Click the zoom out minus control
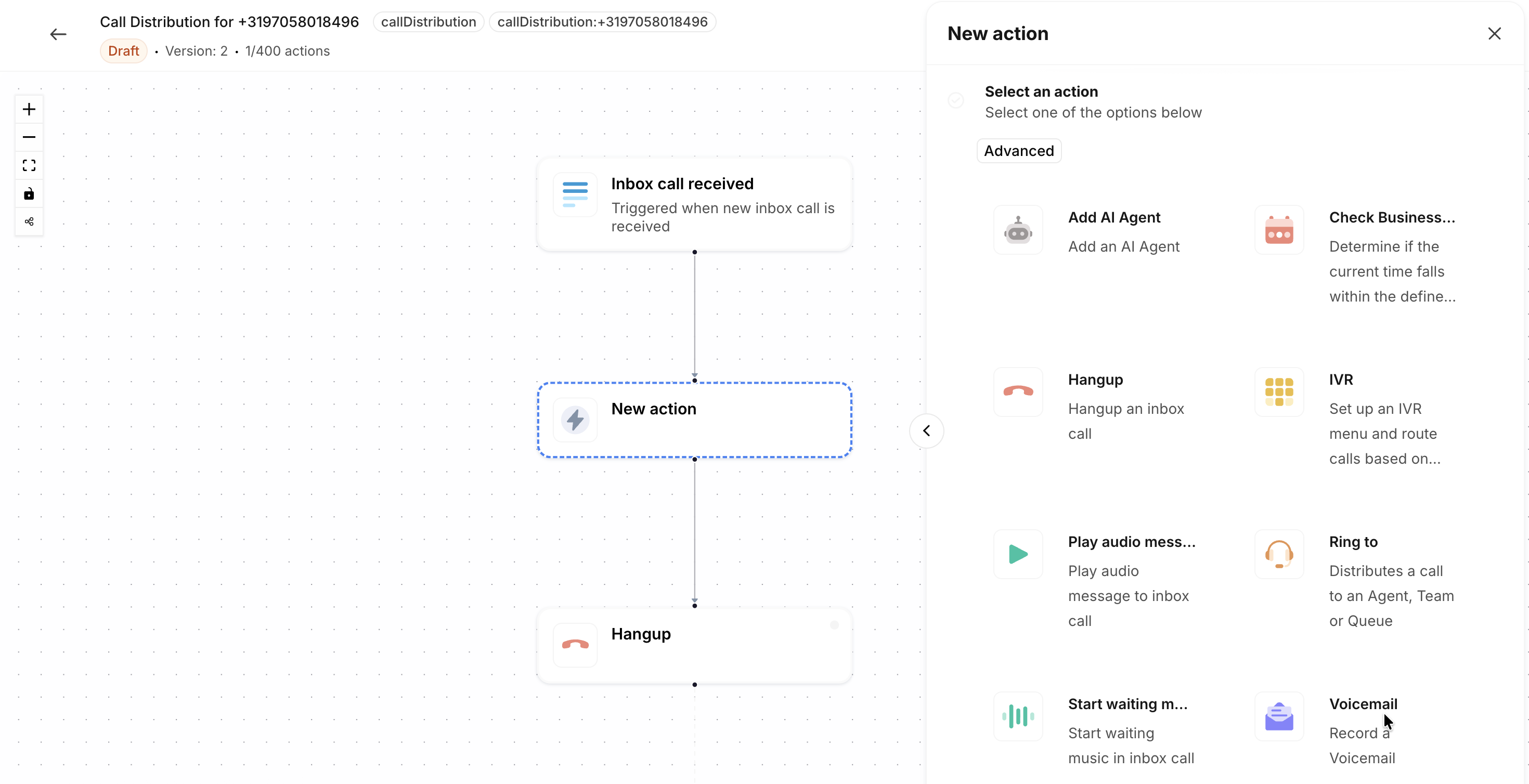Viewport: 1529px width, 784px height. click(x=29, y=137)
